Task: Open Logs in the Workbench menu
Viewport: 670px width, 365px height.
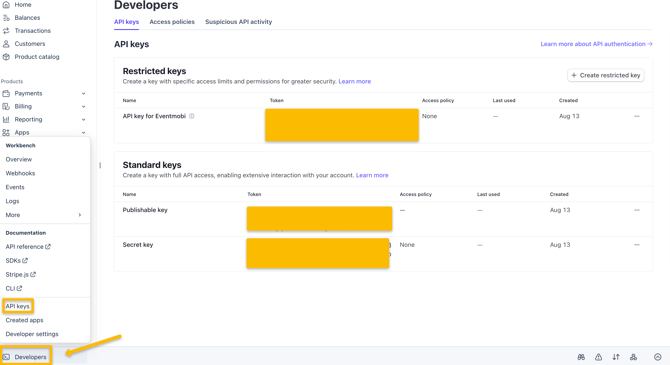Action: pyautogui.click(x=12, y=201)
